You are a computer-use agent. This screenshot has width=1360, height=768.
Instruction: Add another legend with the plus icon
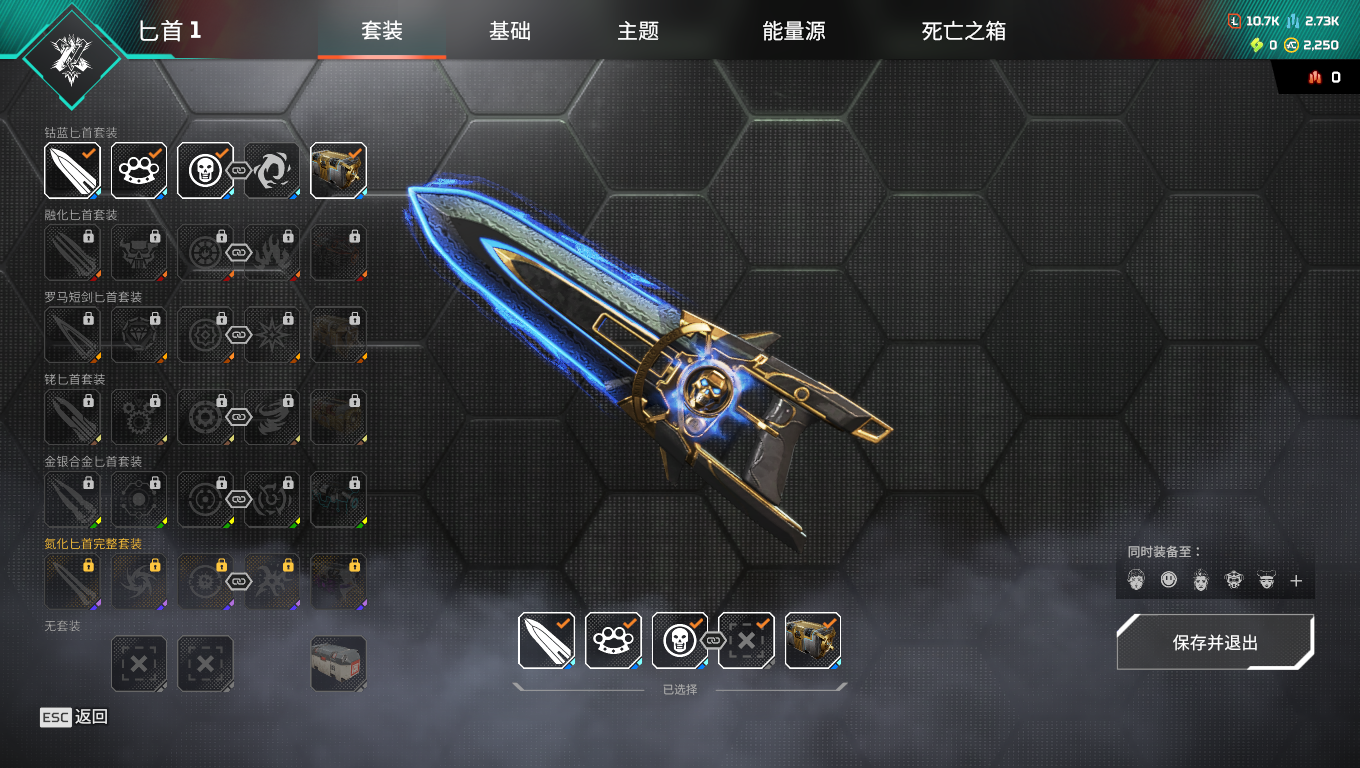tap(1296, 580)
